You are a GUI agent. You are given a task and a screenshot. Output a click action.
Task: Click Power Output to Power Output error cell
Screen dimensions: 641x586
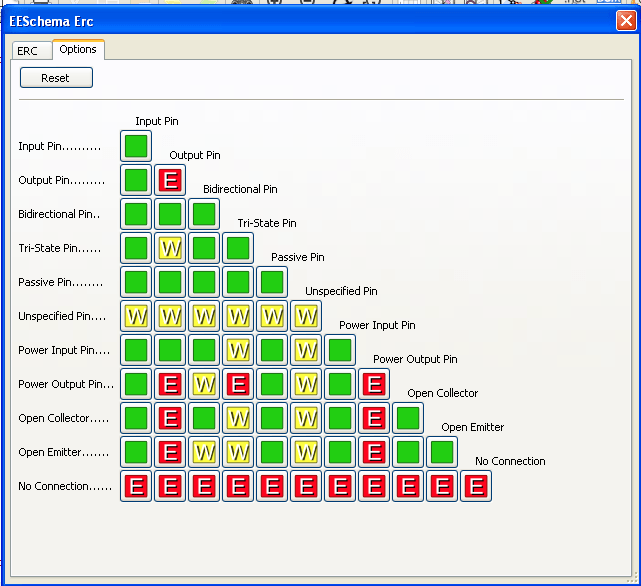tap(374, 384)
